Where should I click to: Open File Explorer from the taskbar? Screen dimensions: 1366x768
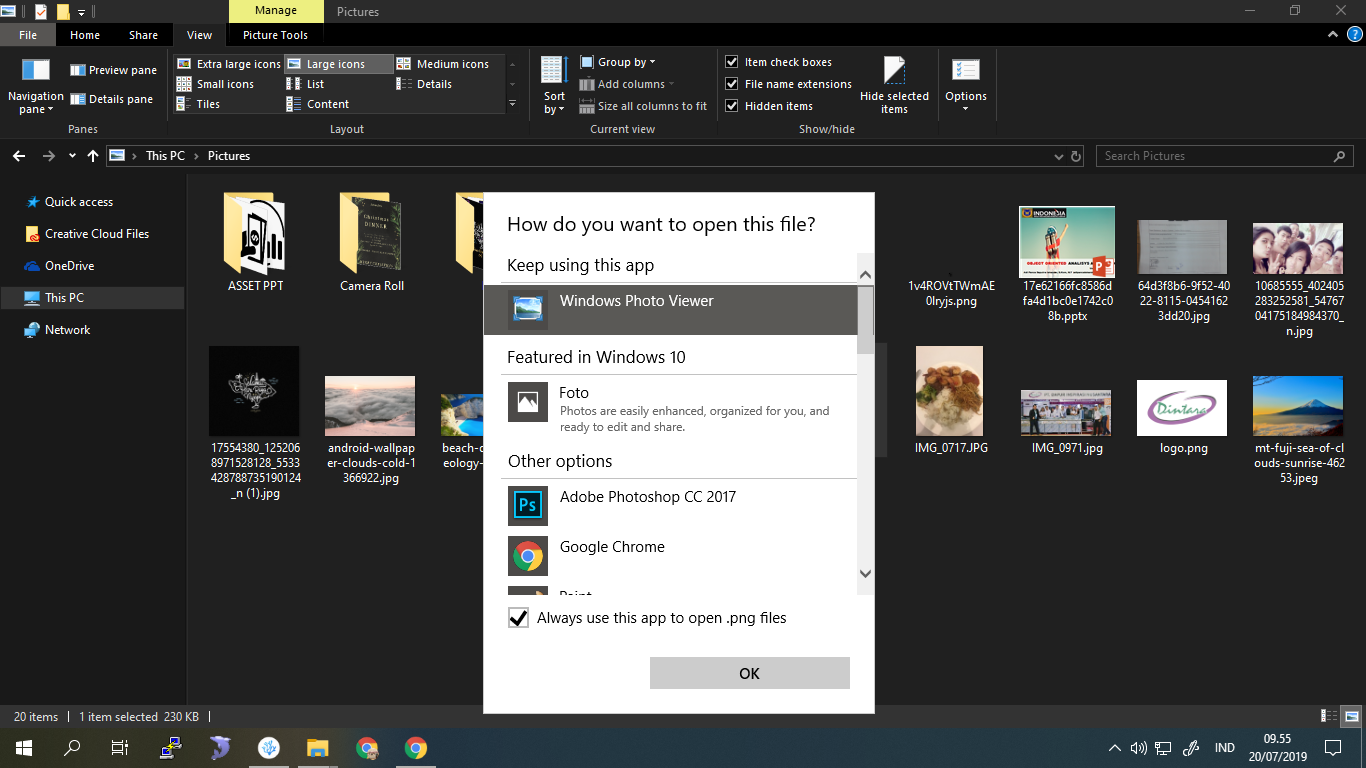point(318,748)
